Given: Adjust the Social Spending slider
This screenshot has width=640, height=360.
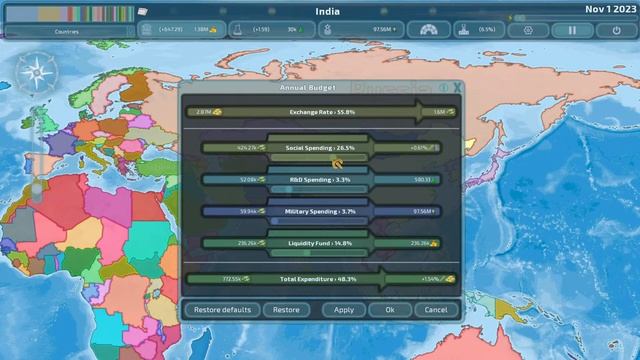Looking at the screenshot, I should 319,158.
